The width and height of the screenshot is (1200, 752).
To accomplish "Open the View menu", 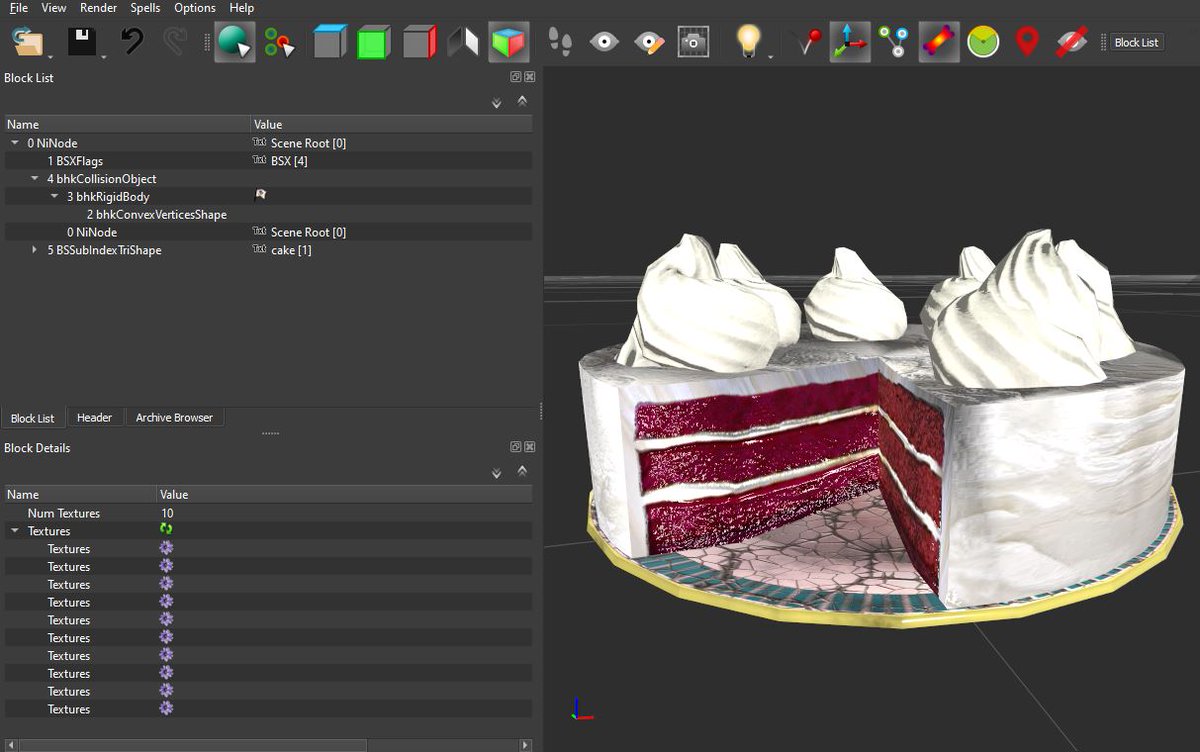I will pyautogui.click(x=54, y=8).
